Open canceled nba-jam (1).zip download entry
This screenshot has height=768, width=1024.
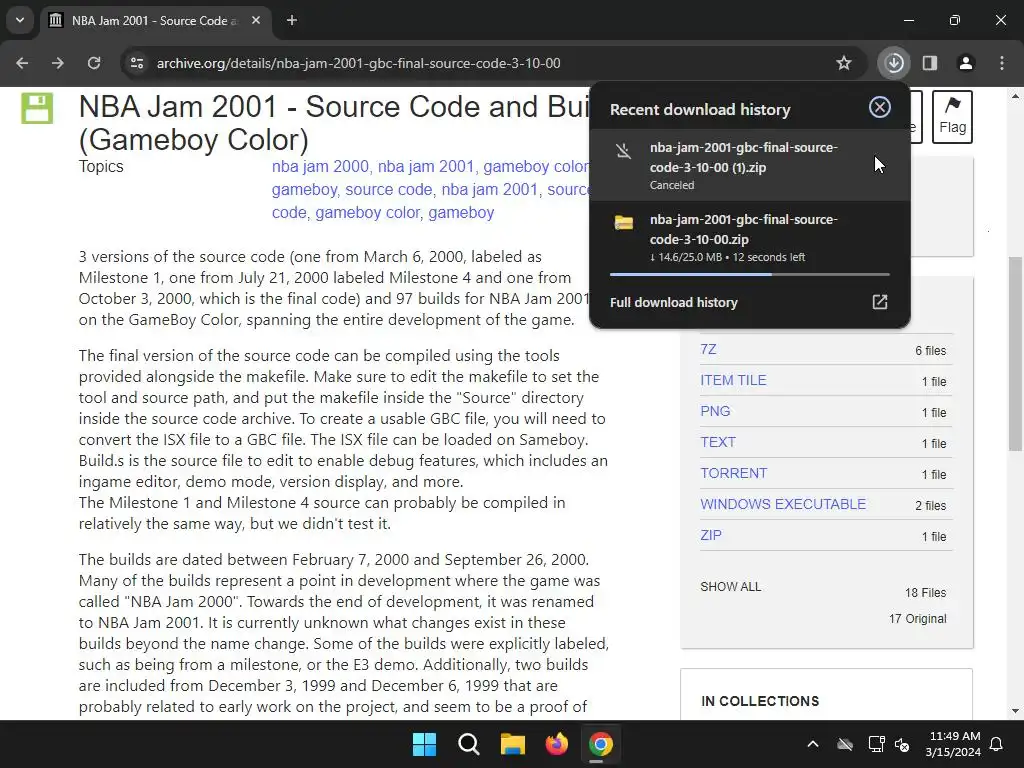pos(750,165)
